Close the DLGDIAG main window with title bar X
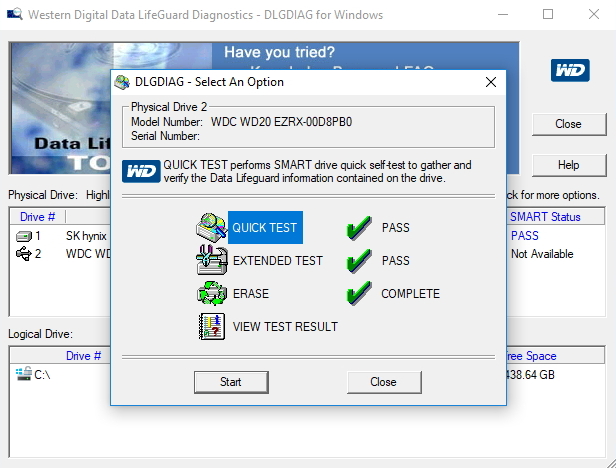616x468 pixels. point(594,15)
